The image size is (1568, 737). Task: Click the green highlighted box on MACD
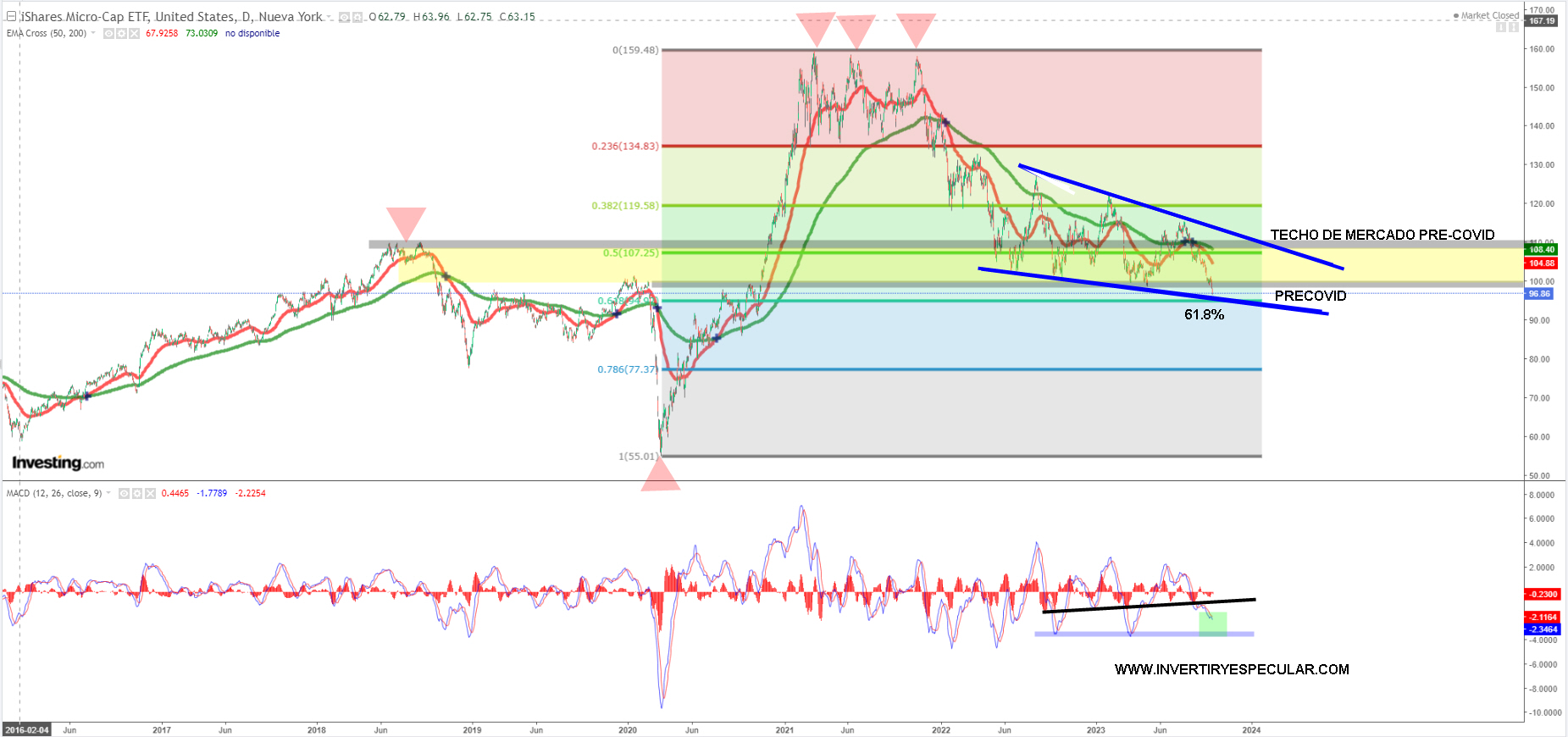(1212, 623)
